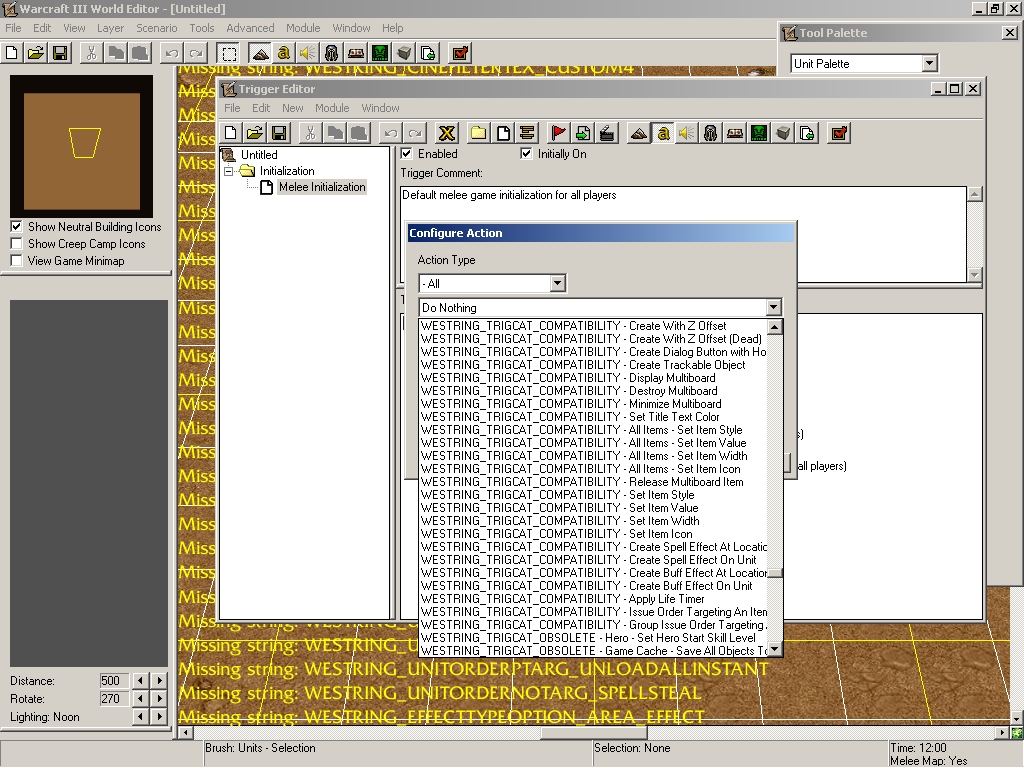
Task: Open Variables editor in Trigger Editor toolbar
Action: [447, 133]
